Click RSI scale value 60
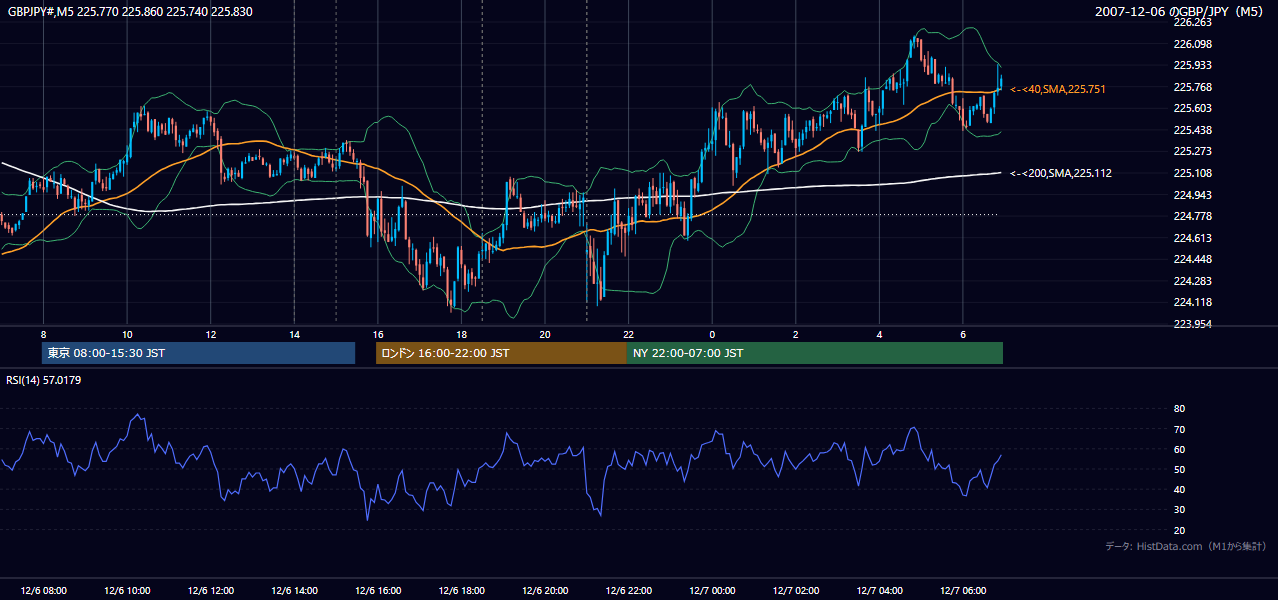This screenshot has width=1278, height=600. [1179, 449]
